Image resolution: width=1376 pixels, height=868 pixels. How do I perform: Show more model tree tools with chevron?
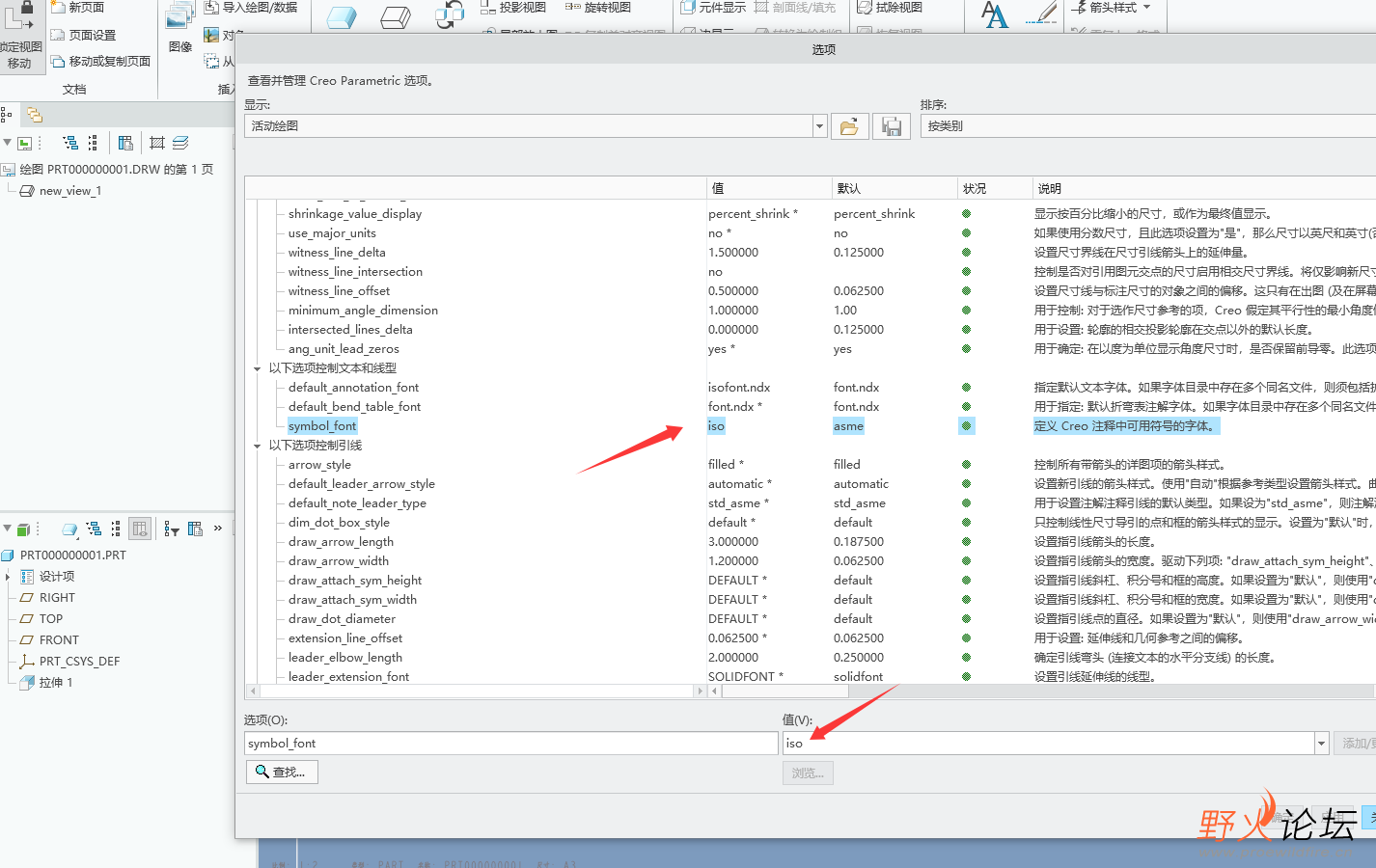pos(218,528)
